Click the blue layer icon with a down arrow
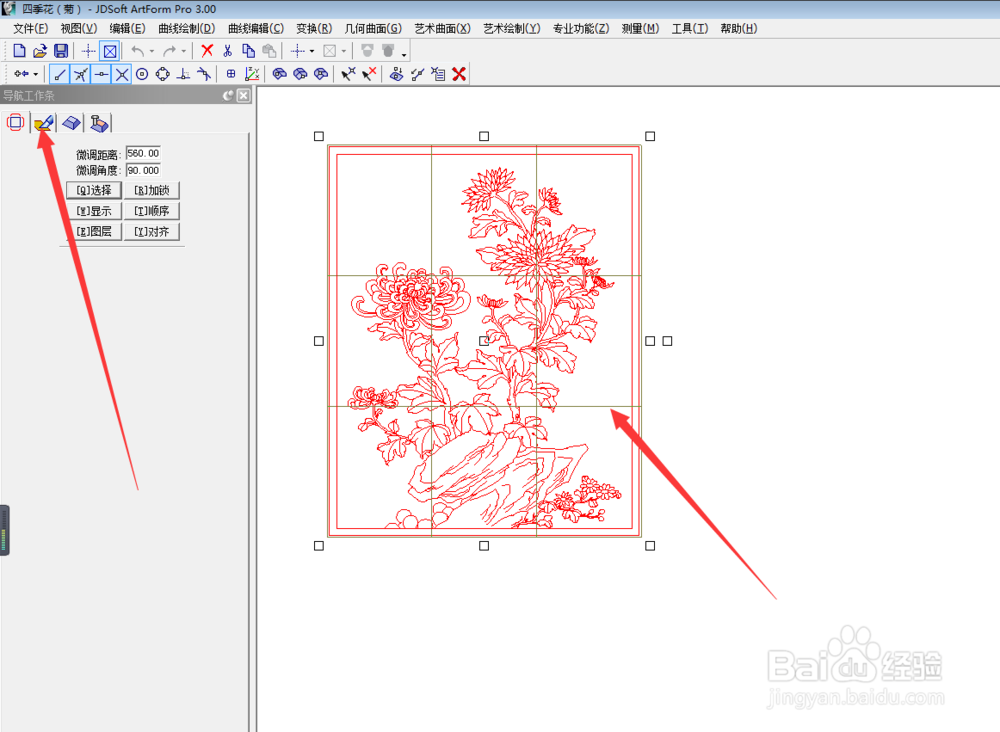 [x=397, y=74]
